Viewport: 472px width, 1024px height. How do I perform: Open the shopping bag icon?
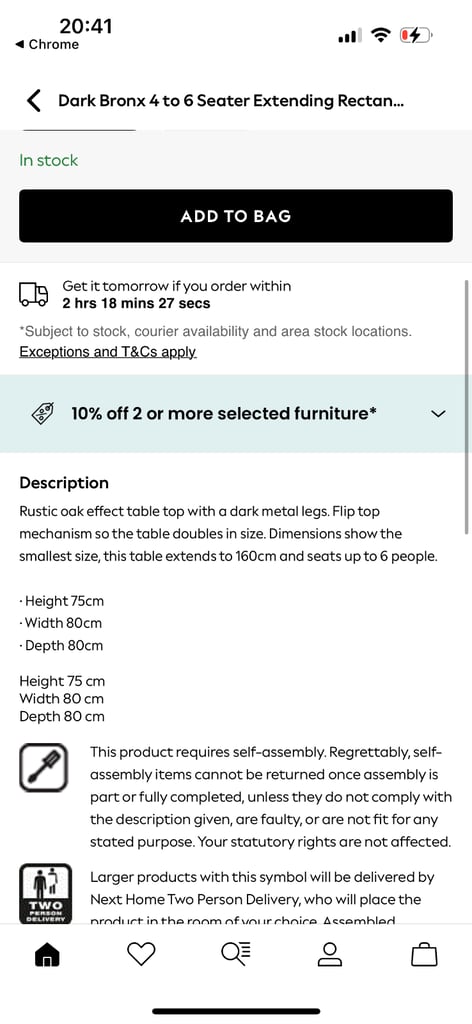tap(424, 954)
